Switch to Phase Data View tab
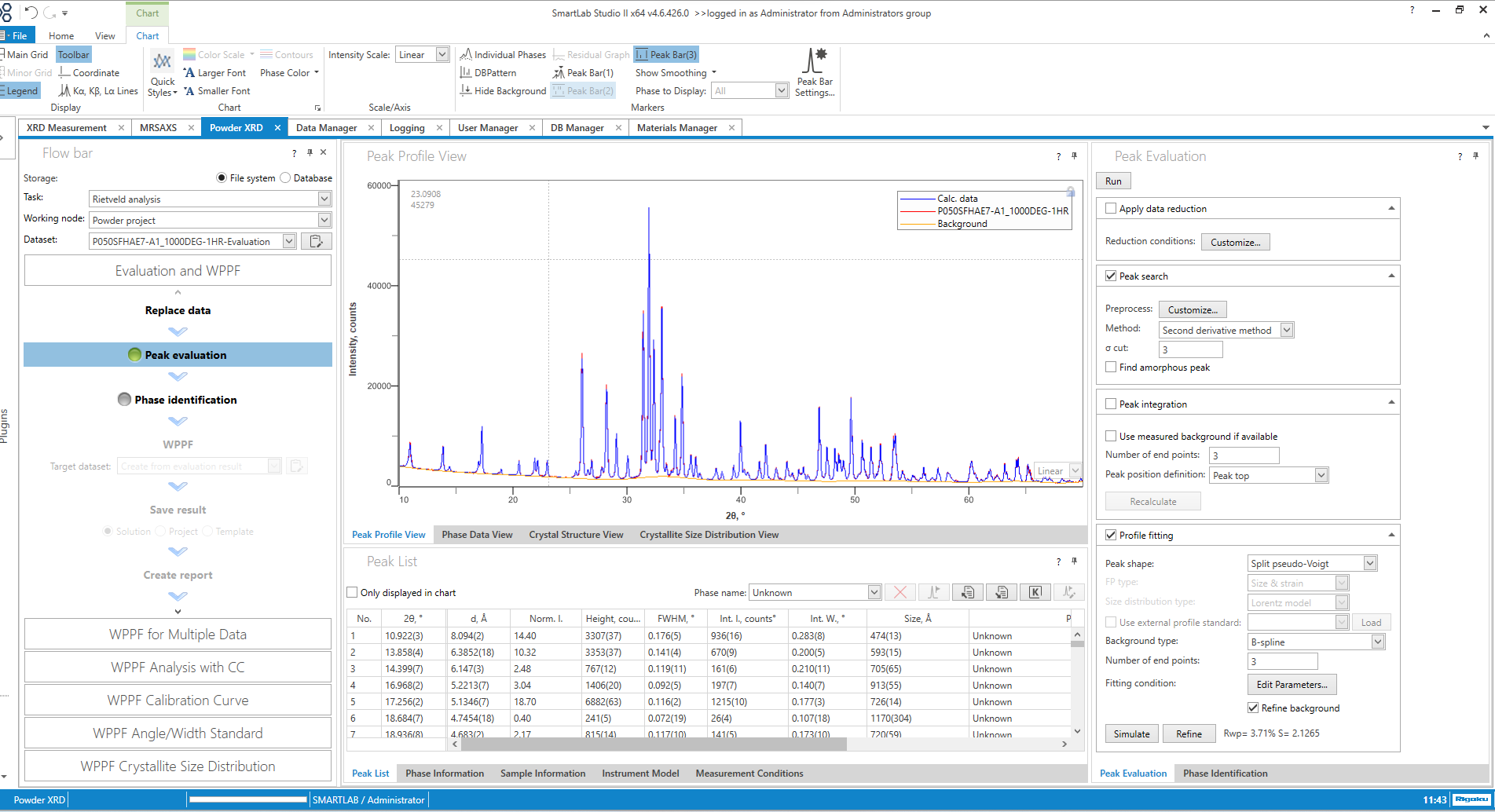The image size is (1495, 812). [477, 535]
